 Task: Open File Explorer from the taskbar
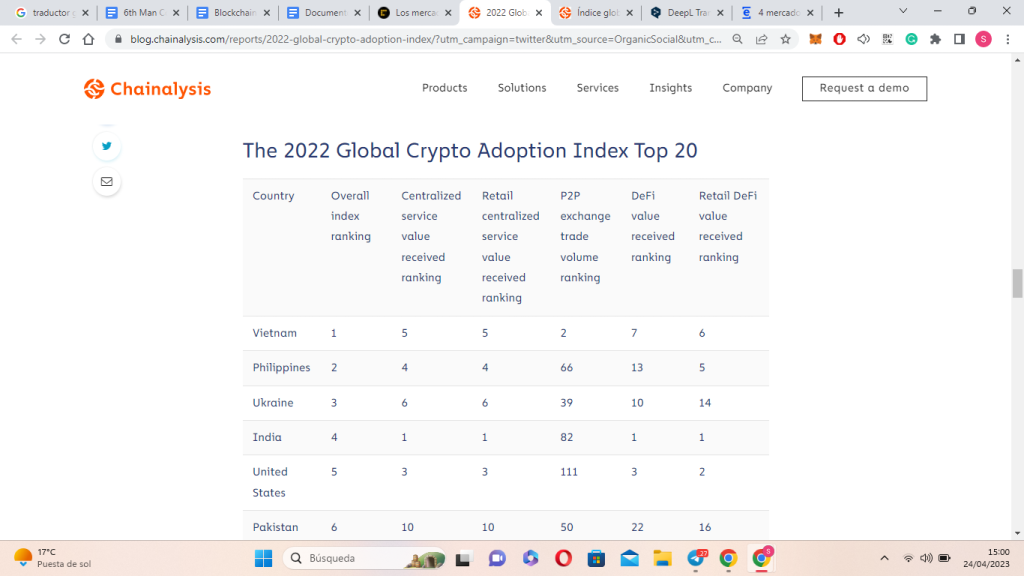click(662, 558)
